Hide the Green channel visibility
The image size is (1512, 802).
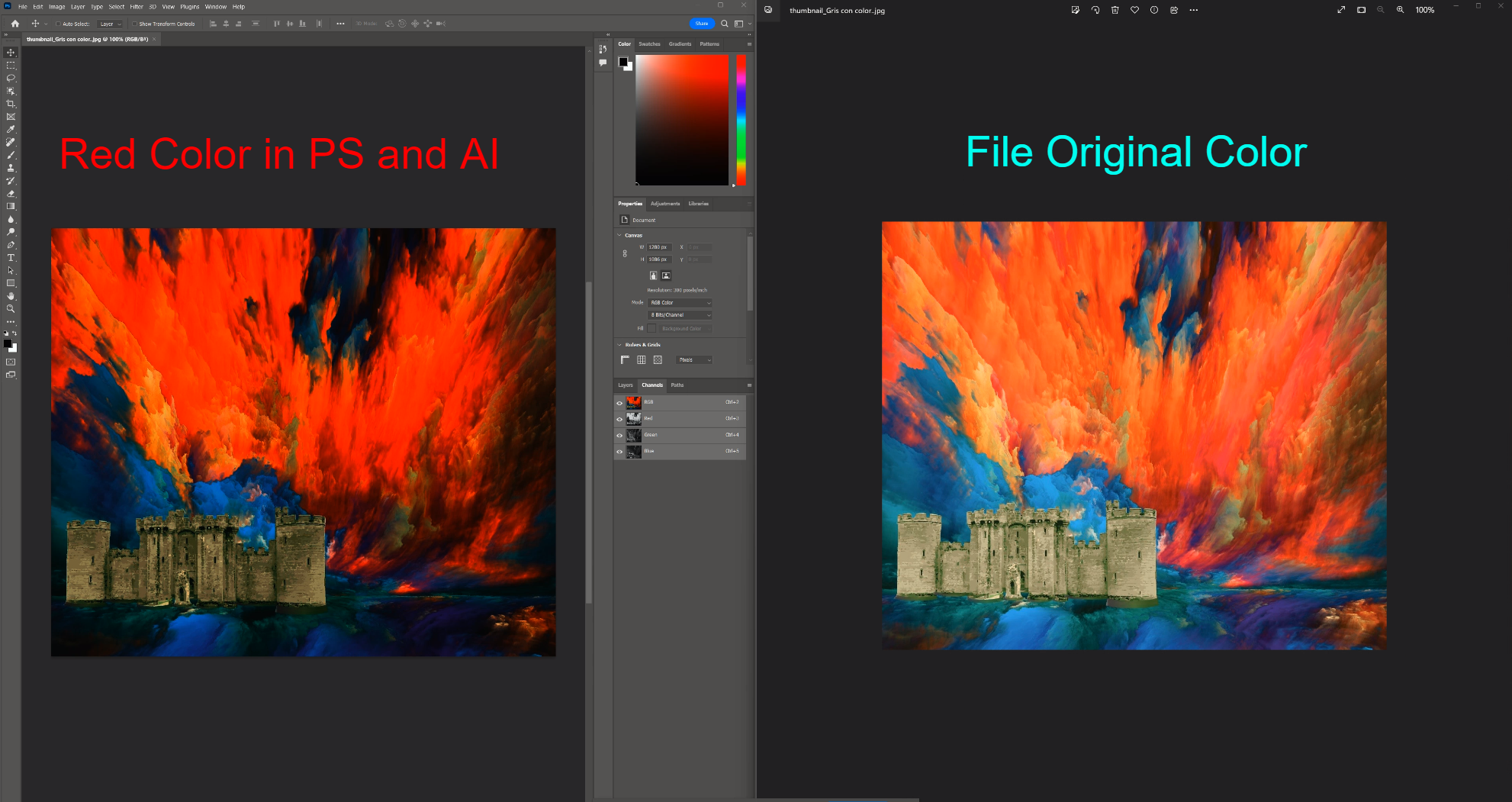tap(619, 436)
